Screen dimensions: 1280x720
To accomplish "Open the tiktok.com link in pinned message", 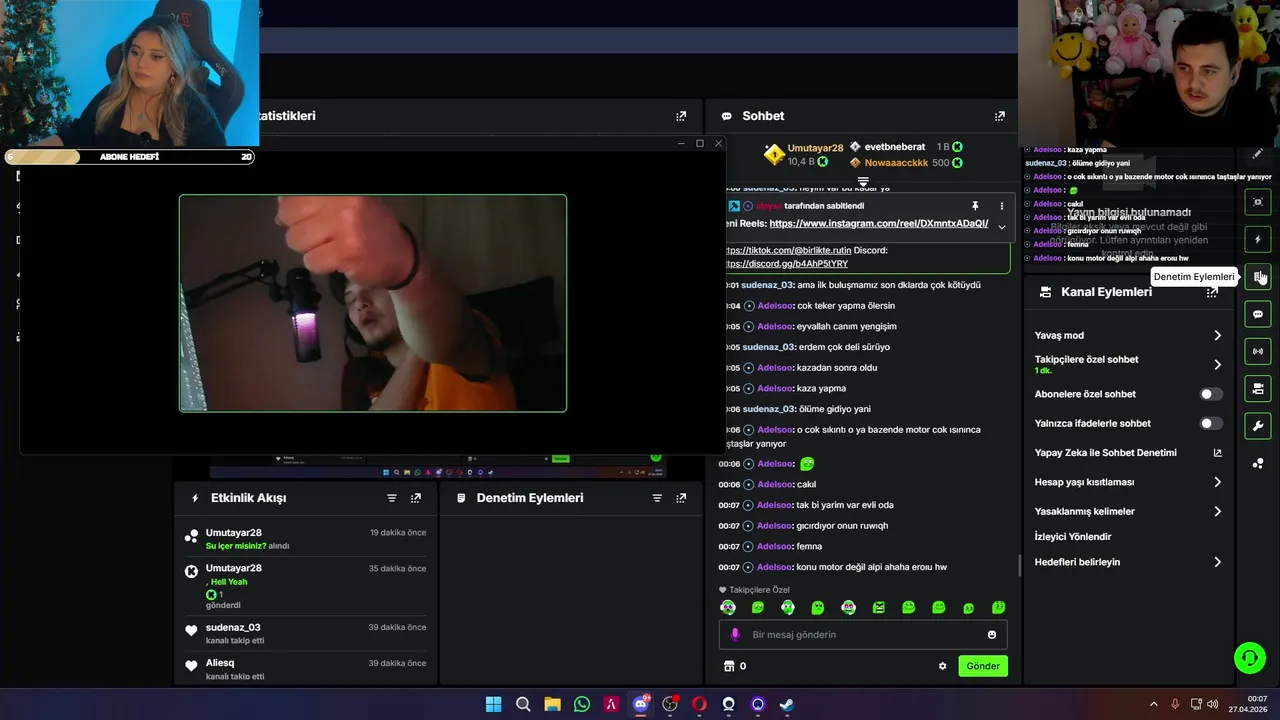I will 789,250.
